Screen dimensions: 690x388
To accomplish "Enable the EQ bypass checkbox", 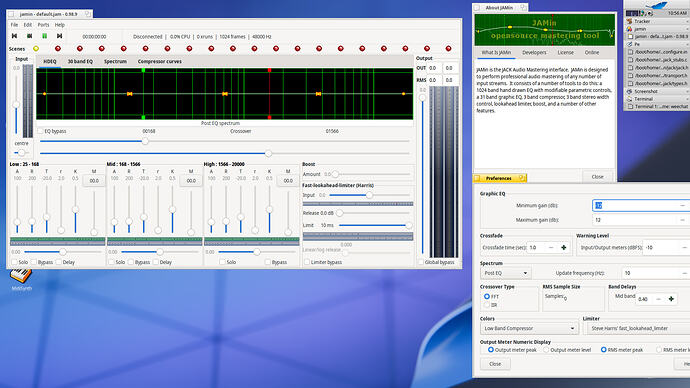I will coord(40,131).
